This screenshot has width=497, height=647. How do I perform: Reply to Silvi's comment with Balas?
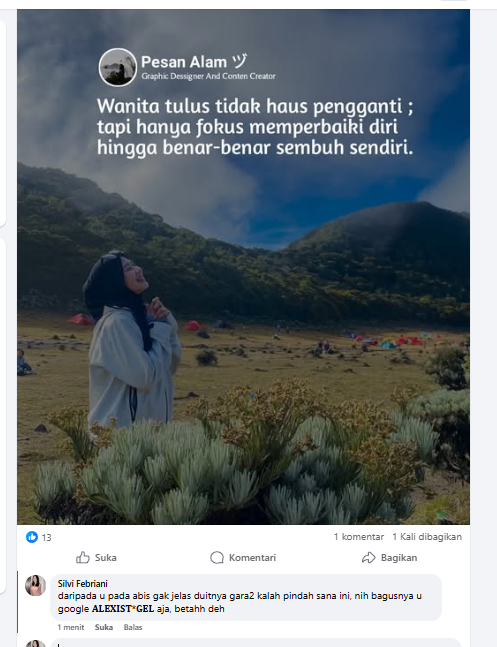coord(133,627)
